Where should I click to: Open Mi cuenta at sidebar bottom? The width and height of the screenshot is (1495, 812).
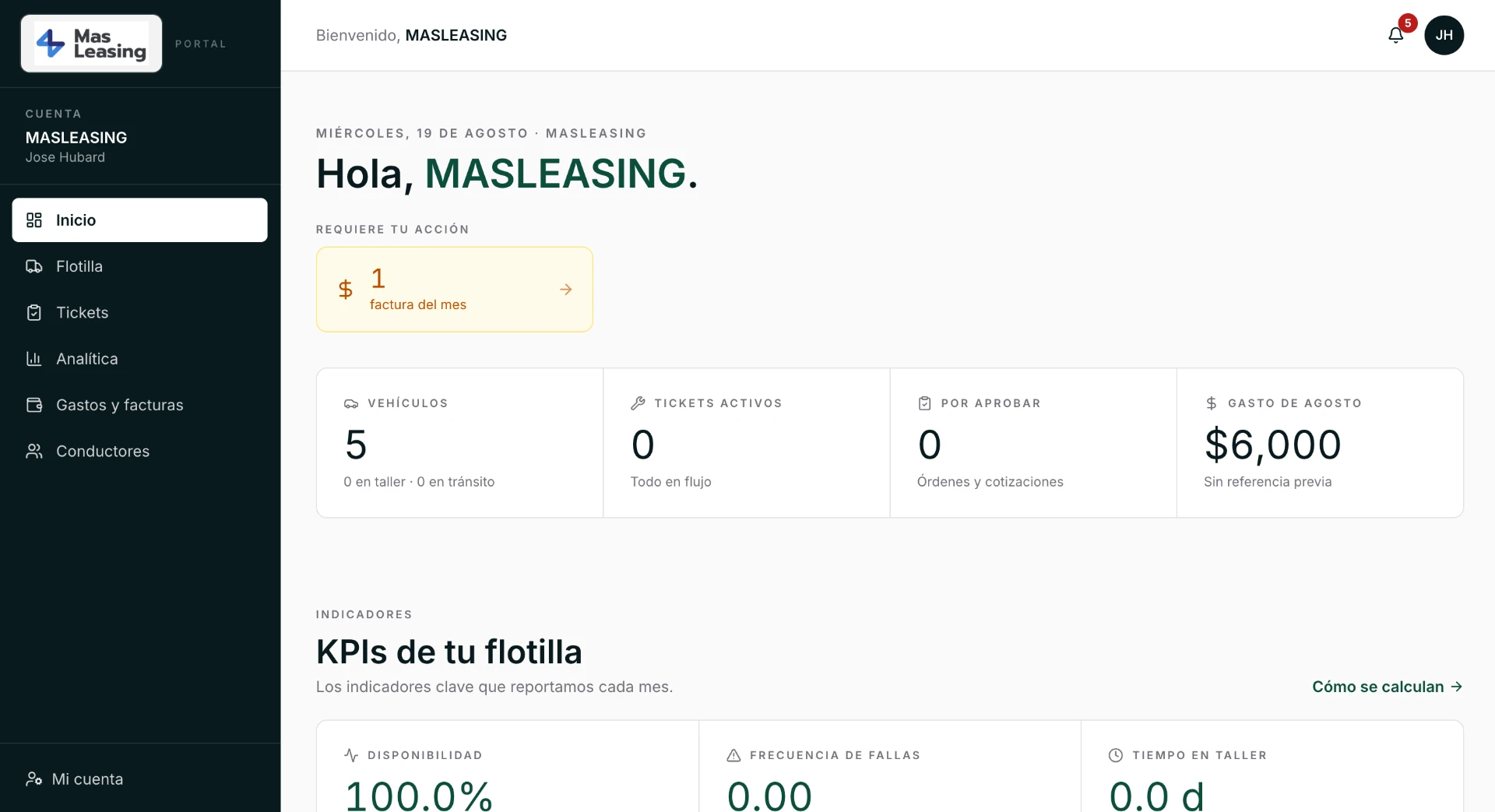click(x=139, y=779)
